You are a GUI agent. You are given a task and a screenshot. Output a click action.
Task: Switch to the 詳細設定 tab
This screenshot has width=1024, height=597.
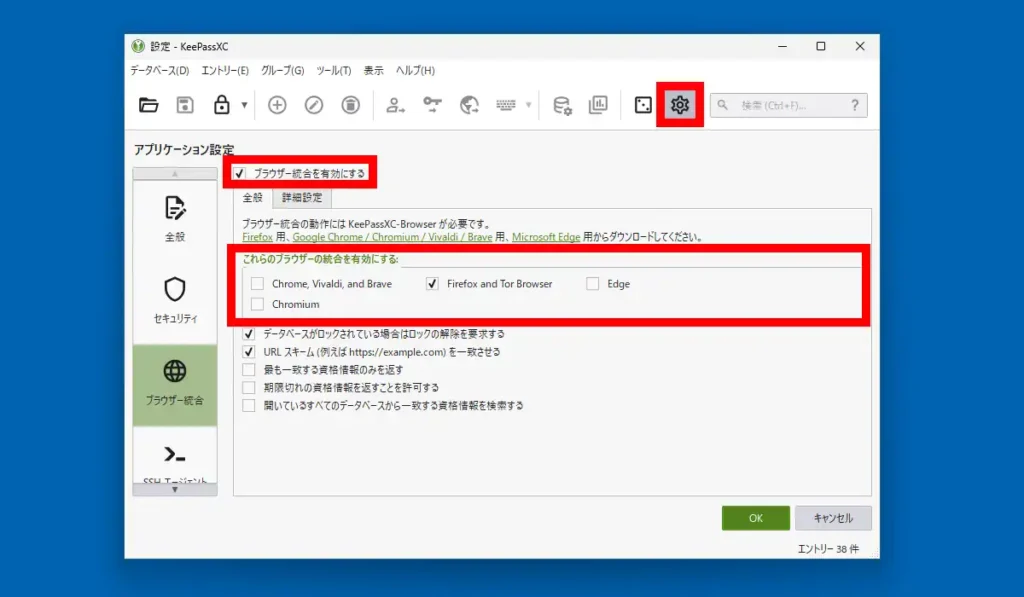(x=302, y=197)
